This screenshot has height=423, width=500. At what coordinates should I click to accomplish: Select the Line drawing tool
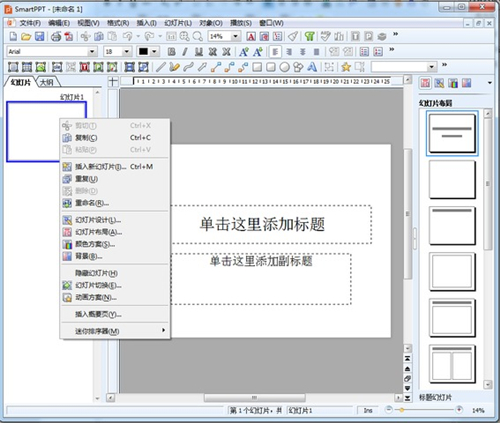[x=161, y=67]
